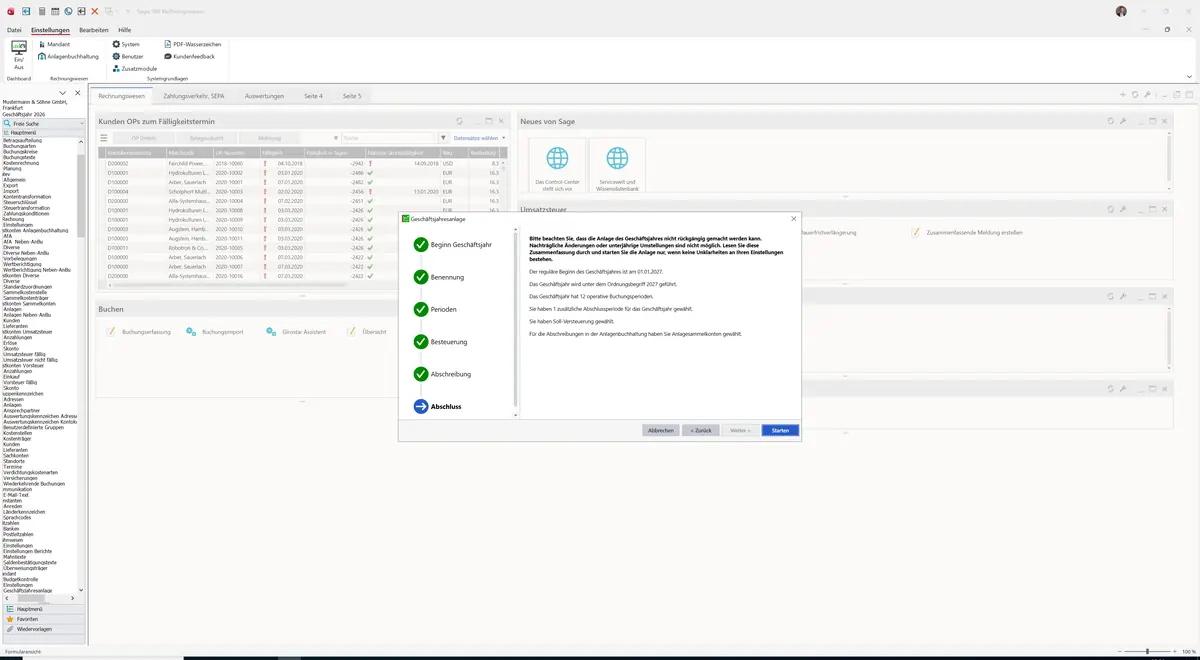Open Buchungsimport in Buchen panel
1200x660 pixels.
tap(215, 331)
